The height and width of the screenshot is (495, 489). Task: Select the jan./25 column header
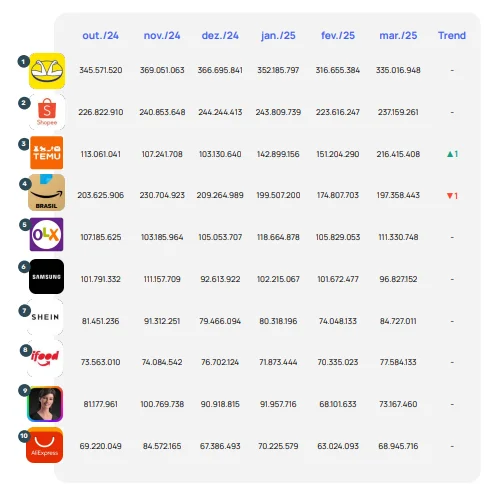[x=278, y=36]
